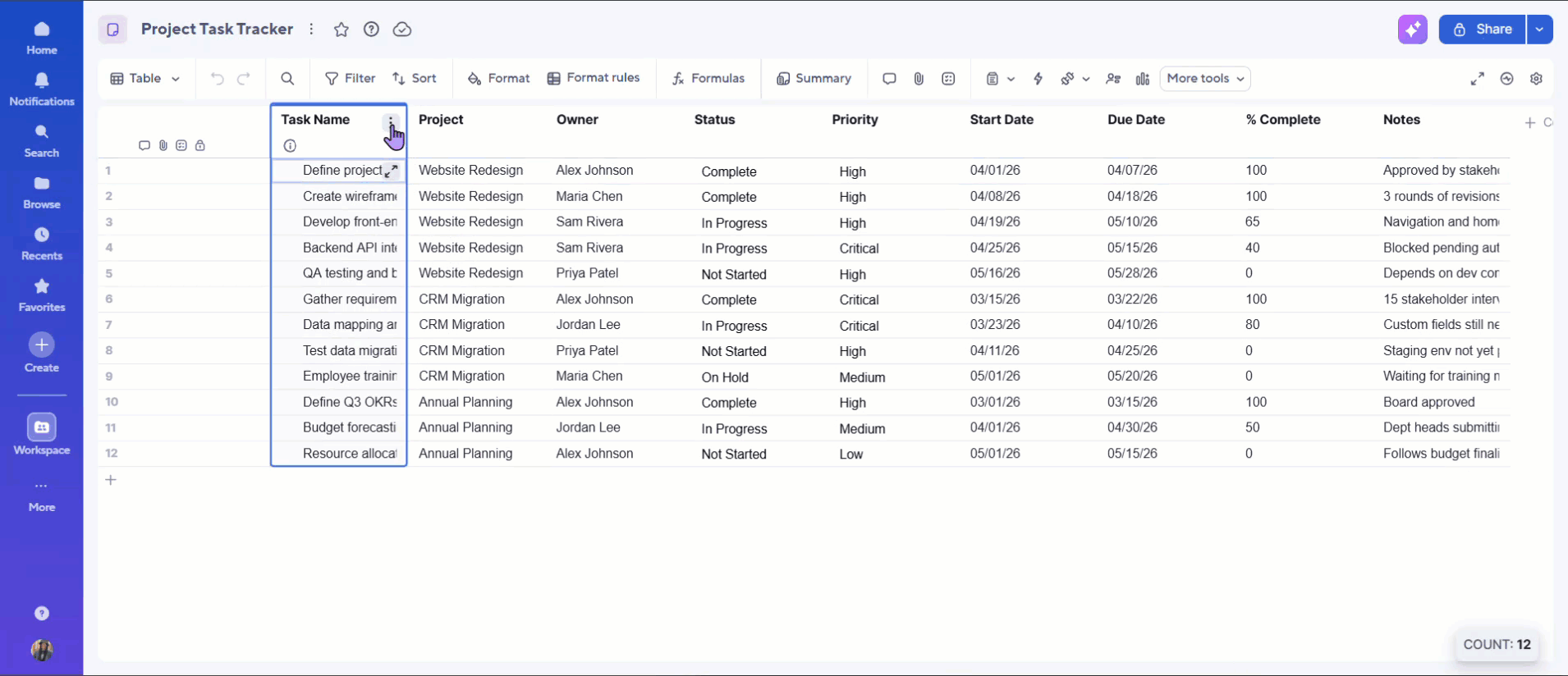
Task: Star the Project Task Tracker sheet
Action: [x=342, y=30]
